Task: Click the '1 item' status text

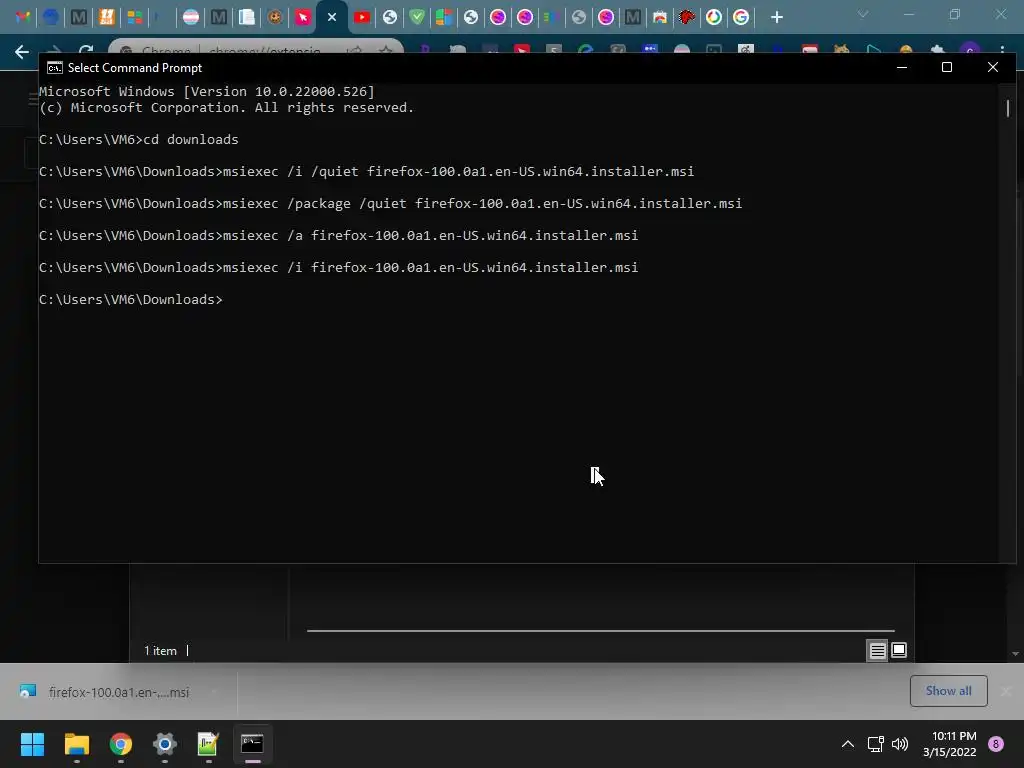Action: pyautogui.click(x=160, y=651)
